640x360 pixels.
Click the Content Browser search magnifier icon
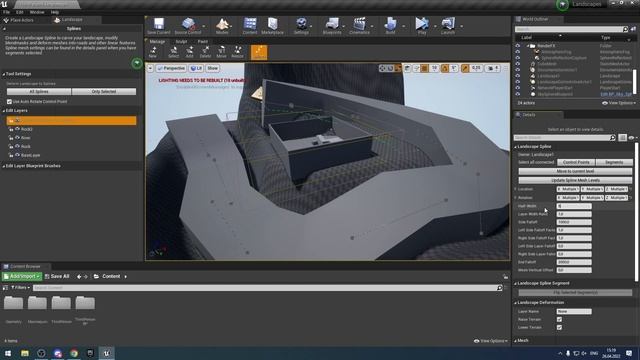(500, 288)
